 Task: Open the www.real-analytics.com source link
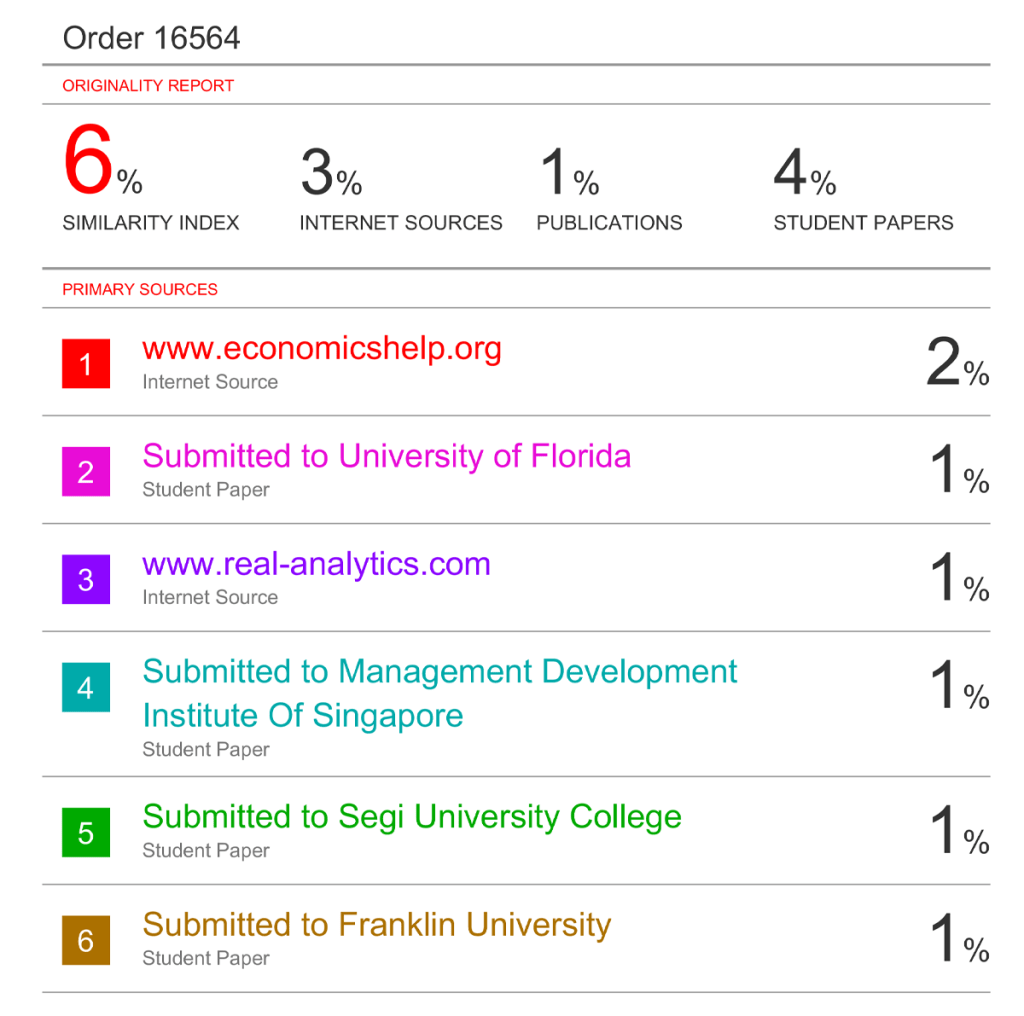click(x=316, y=564)
